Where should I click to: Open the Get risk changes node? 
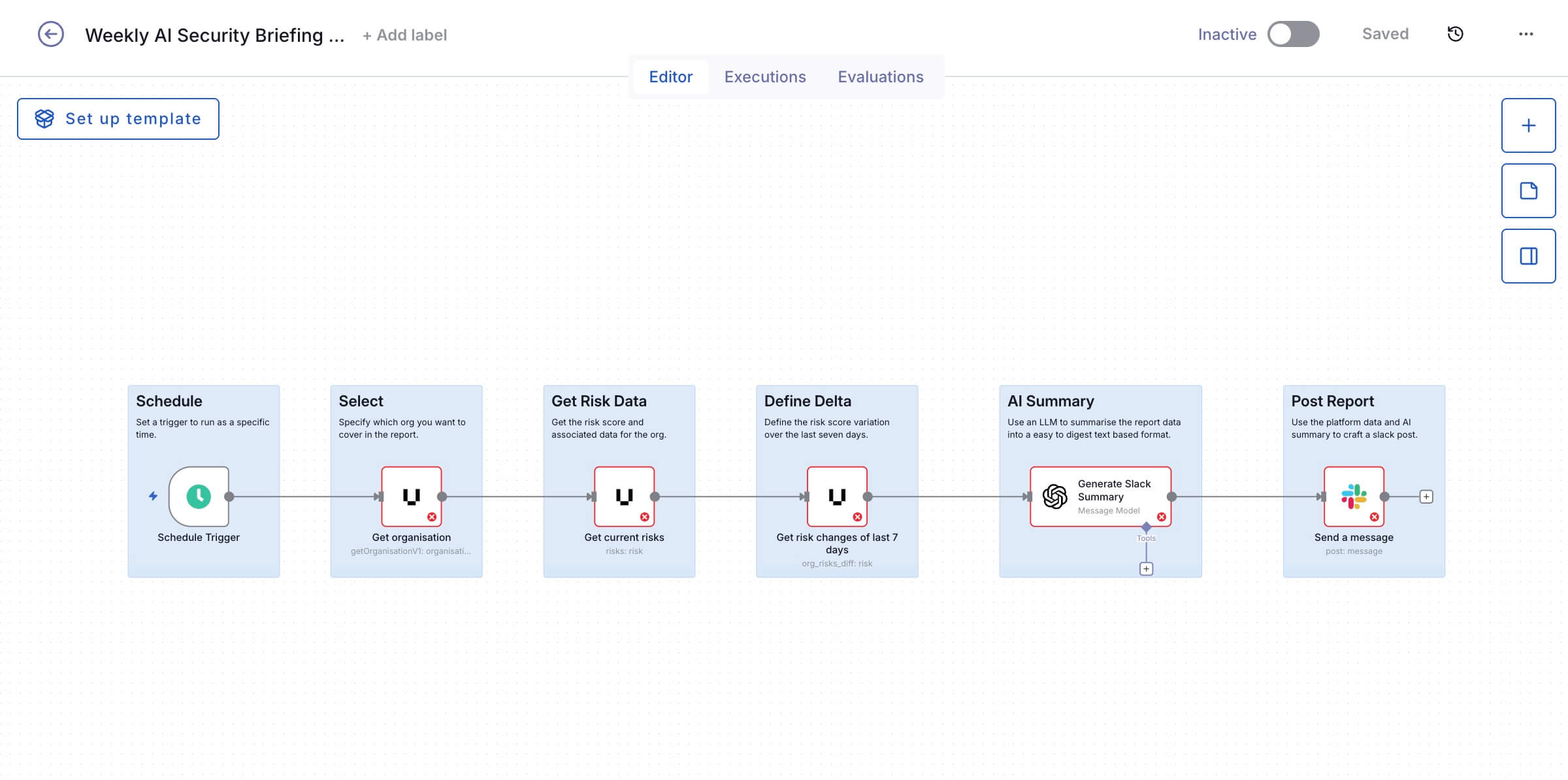coord(837,496)
